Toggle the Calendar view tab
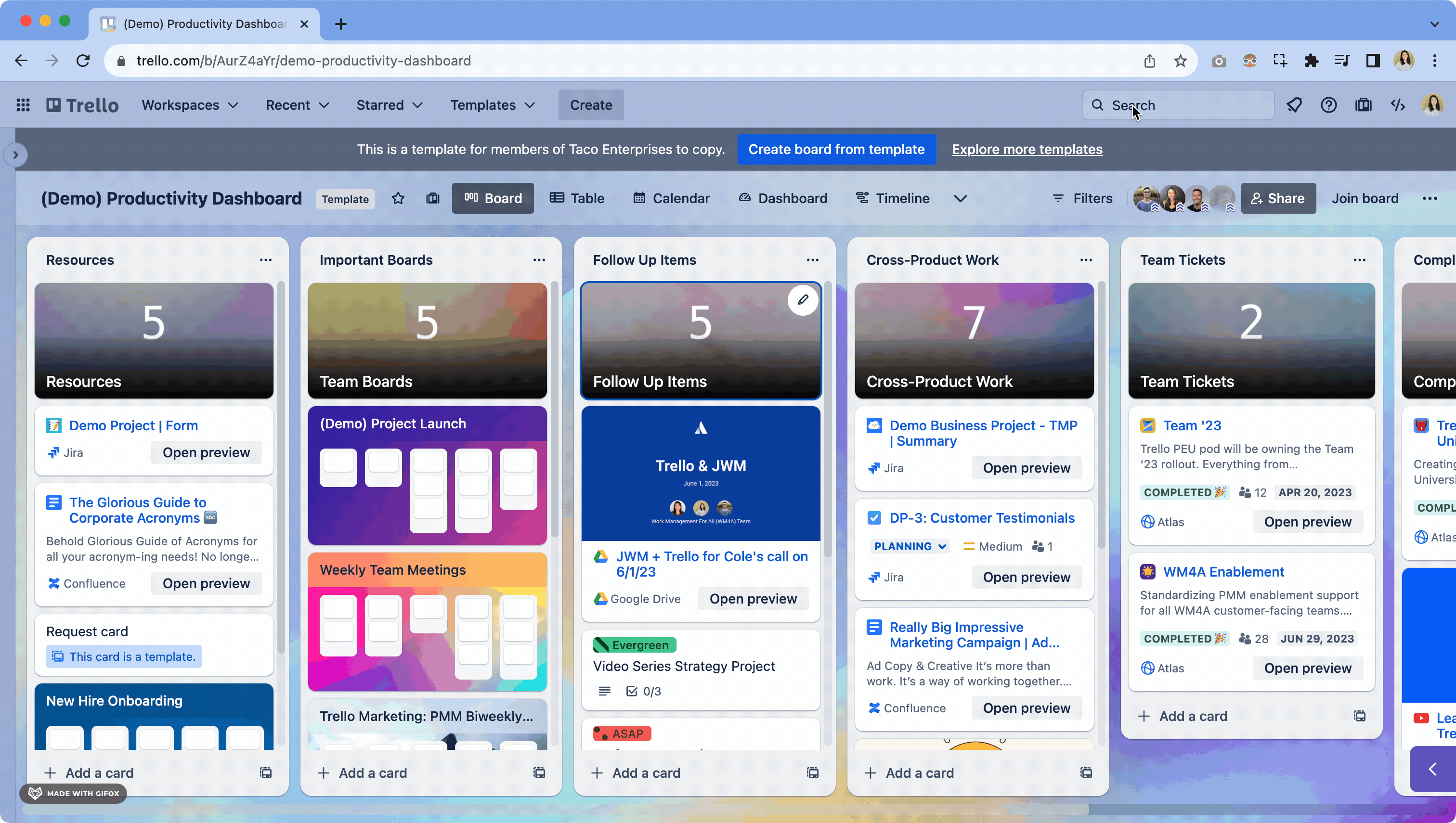Screen dimensions: 1456x823 pos(670,197)
